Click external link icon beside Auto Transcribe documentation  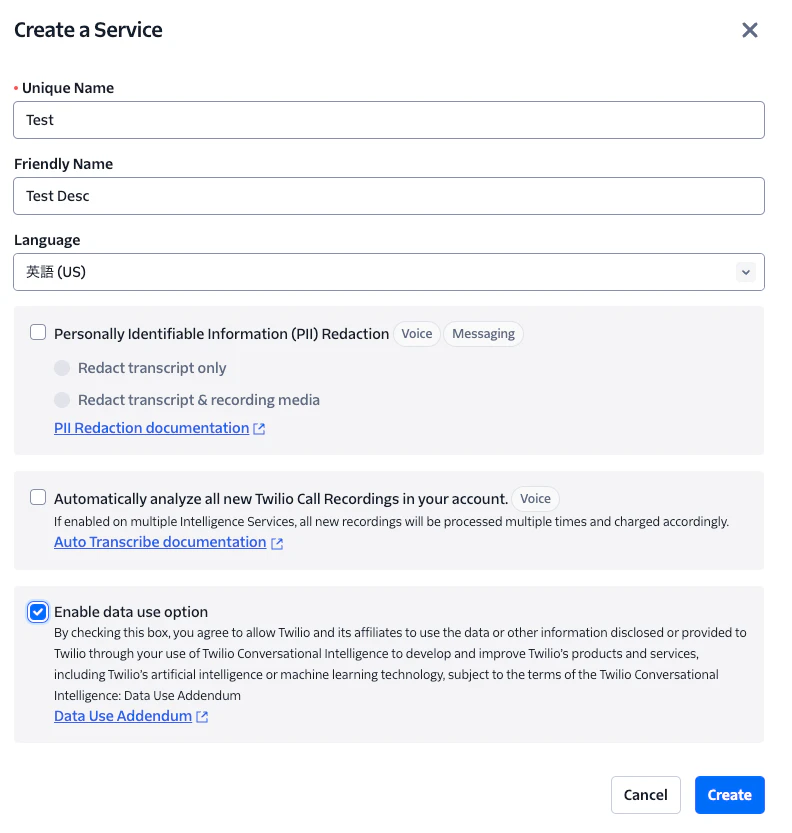(x=277, y=543)
